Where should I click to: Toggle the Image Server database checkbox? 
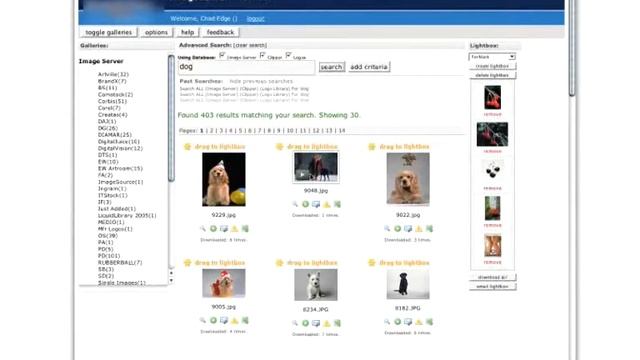click(222, 55)
